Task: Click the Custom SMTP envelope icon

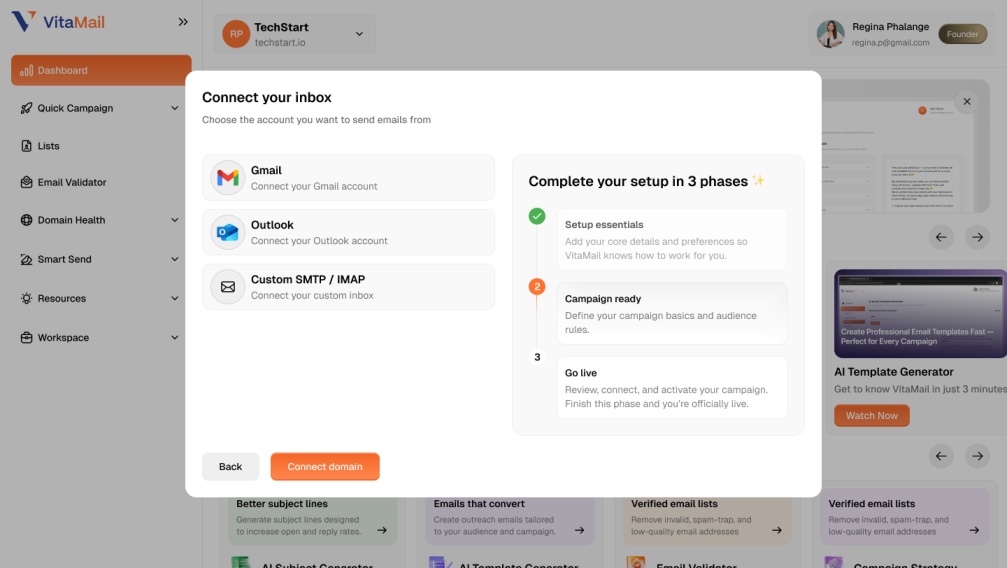Action: click(227, 287)
